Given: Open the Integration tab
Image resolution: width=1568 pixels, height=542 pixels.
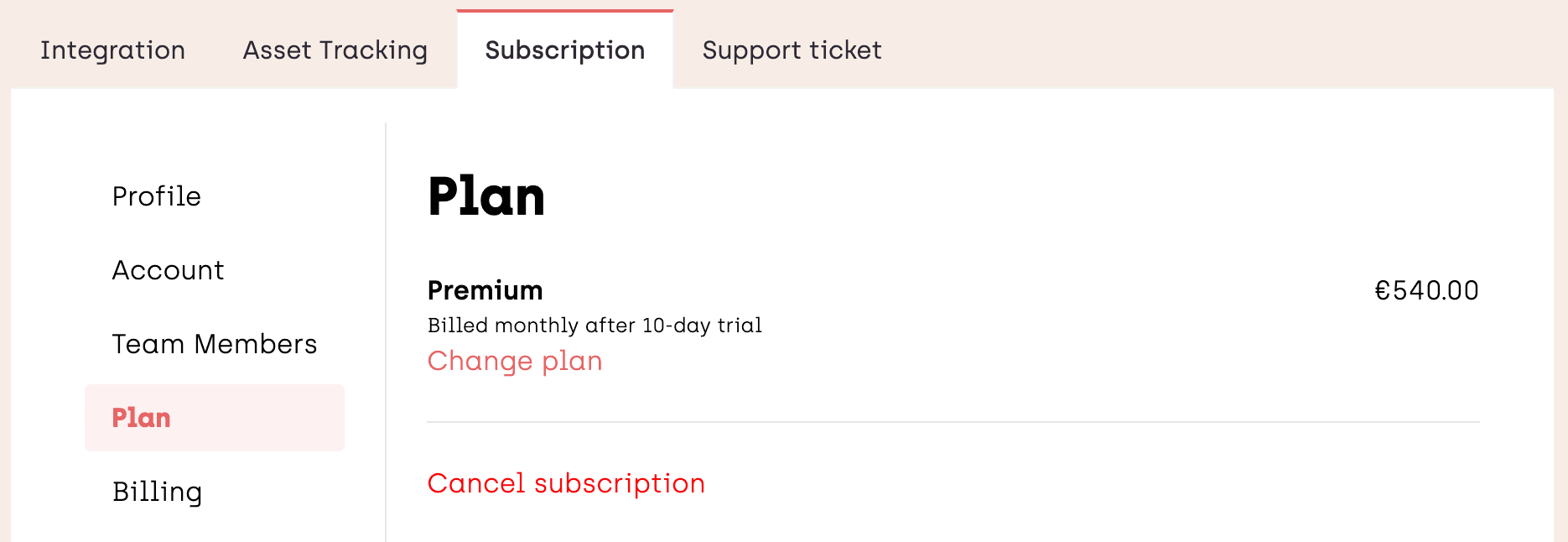Looking at the screenshot, I should (x=112, y=50).
